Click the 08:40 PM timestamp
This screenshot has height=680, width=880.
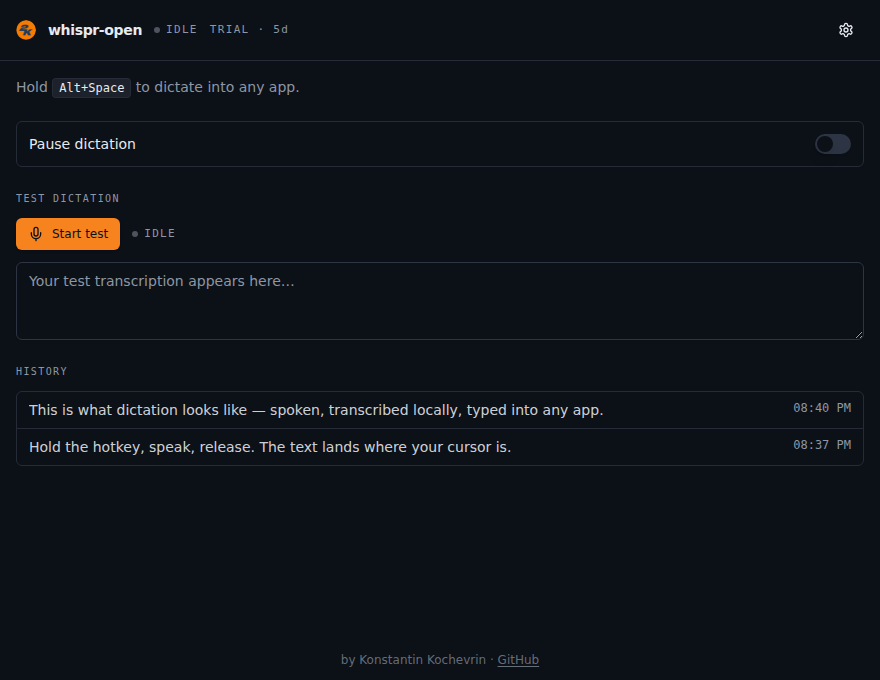tap(822, 408)
